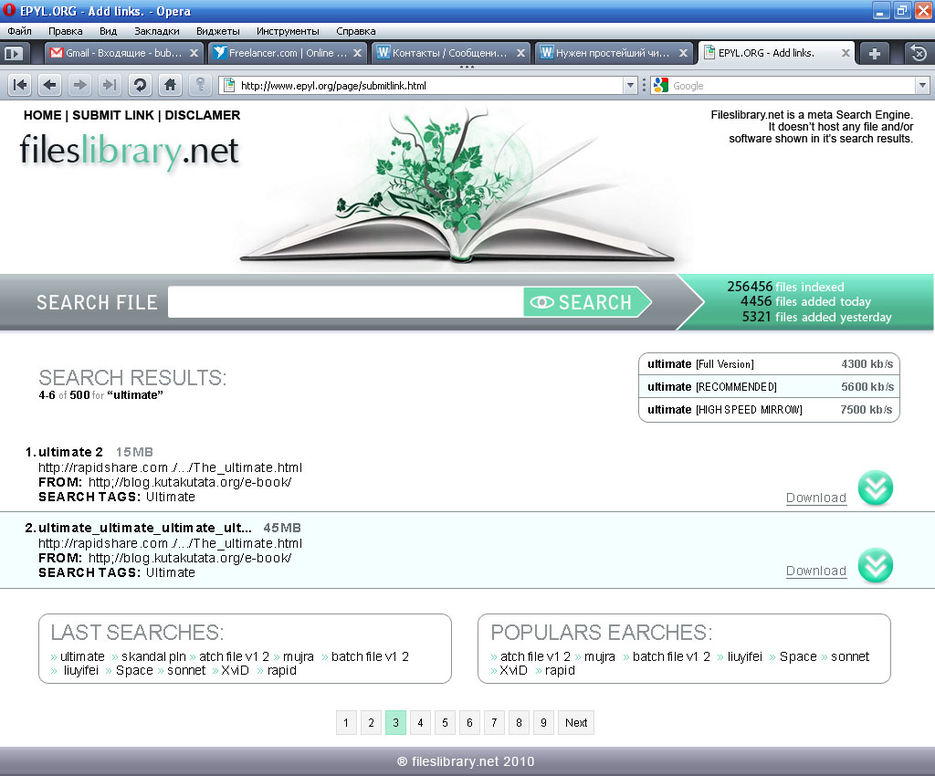Click 'XviD' in Last Searches
Viewport: 935px width, 776px height.
(235, 670)
